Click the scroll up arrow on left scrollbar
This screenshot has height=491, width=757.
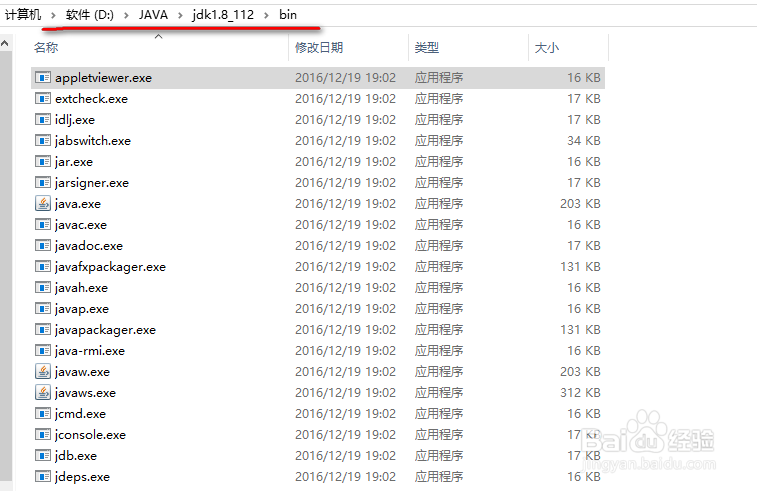point(5,43)
